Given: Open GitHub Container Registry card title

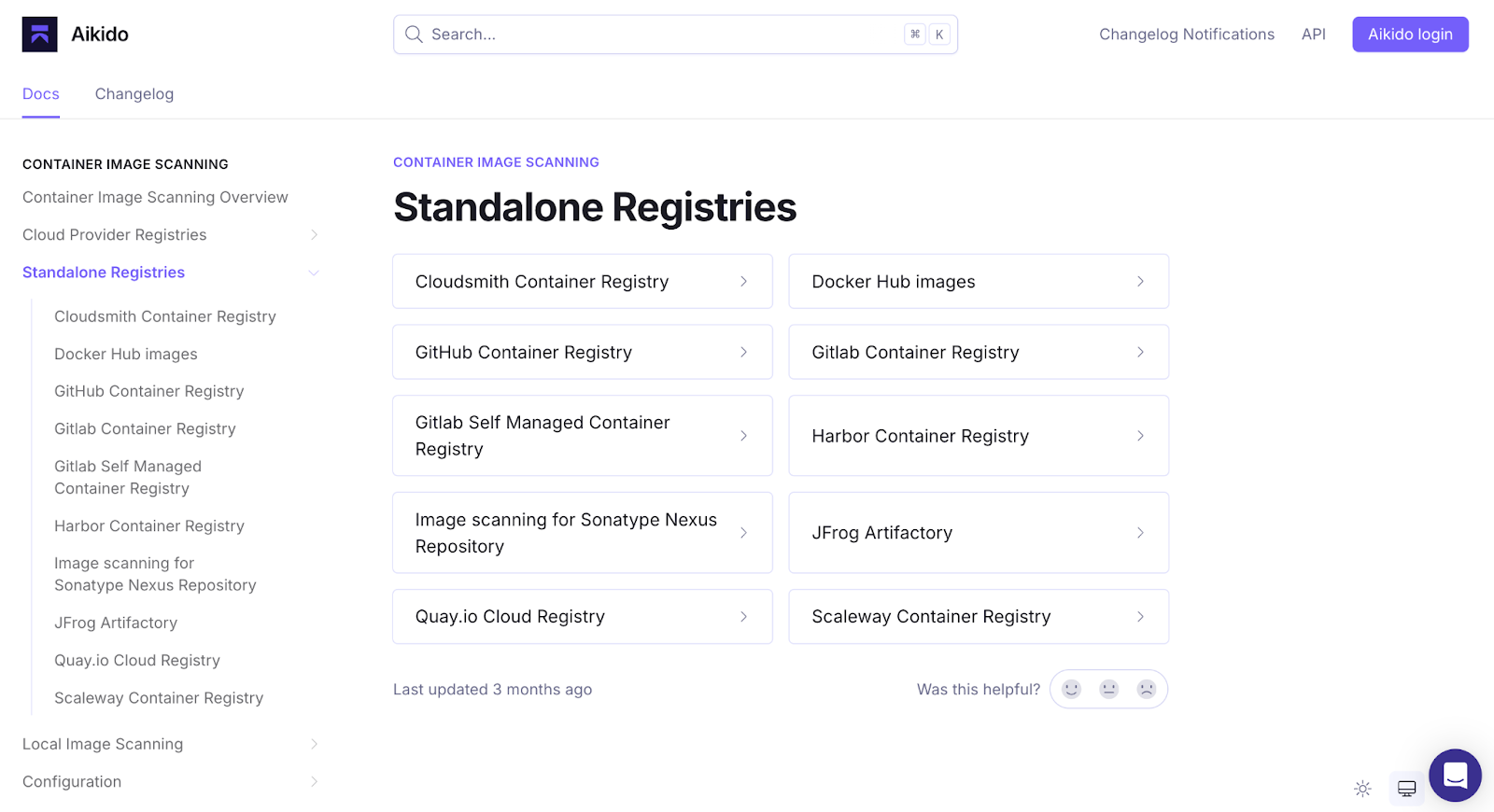Looking at the screenshot, I should tap(524, 352).
